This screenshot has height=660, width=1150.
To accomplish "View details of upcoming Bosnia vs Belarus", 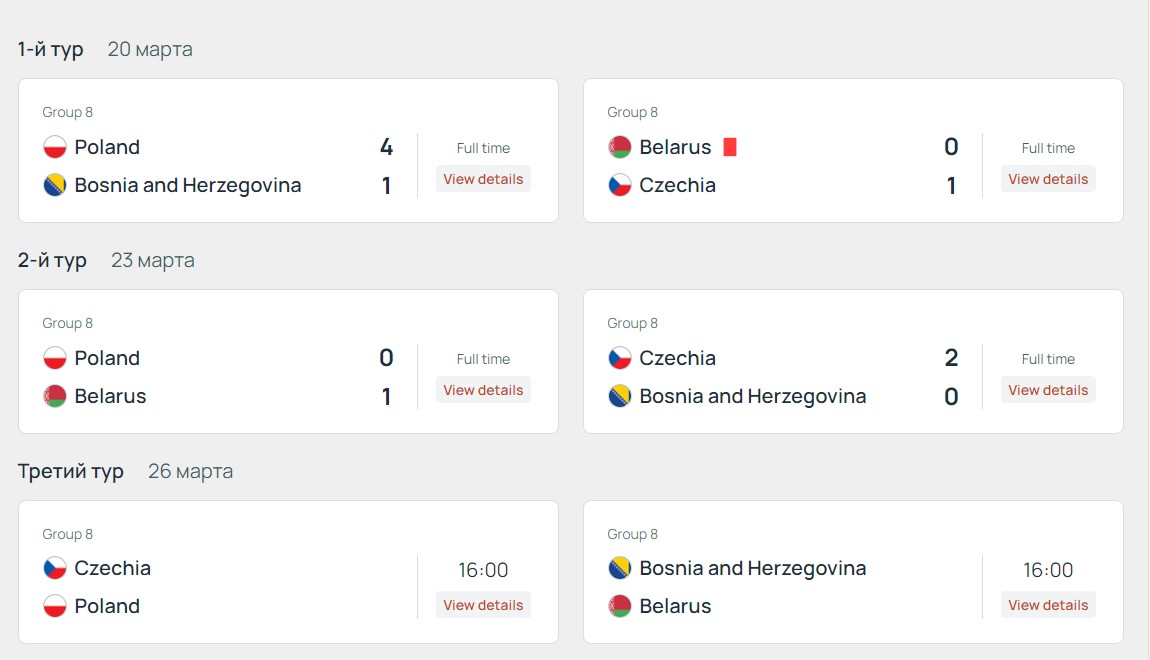I will 1048,605.
